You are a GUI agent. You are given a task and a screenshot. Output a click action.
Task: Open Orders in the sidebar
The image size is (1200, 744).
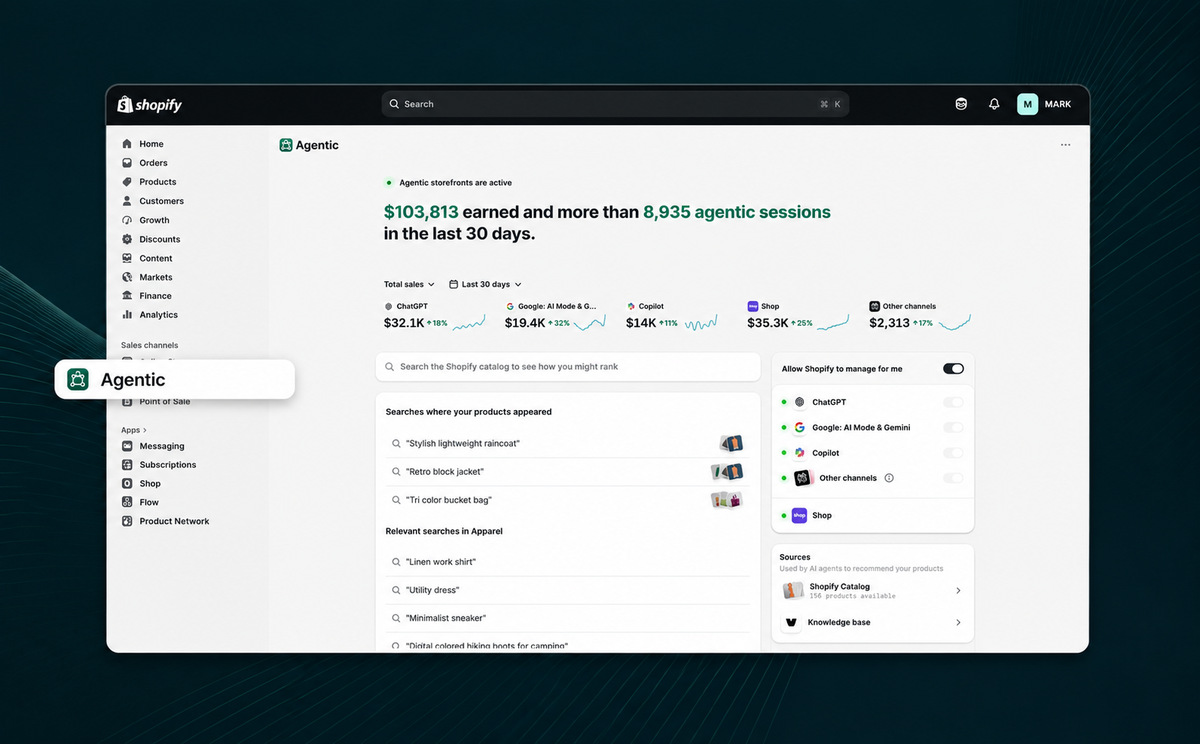(x=154, y=163)
